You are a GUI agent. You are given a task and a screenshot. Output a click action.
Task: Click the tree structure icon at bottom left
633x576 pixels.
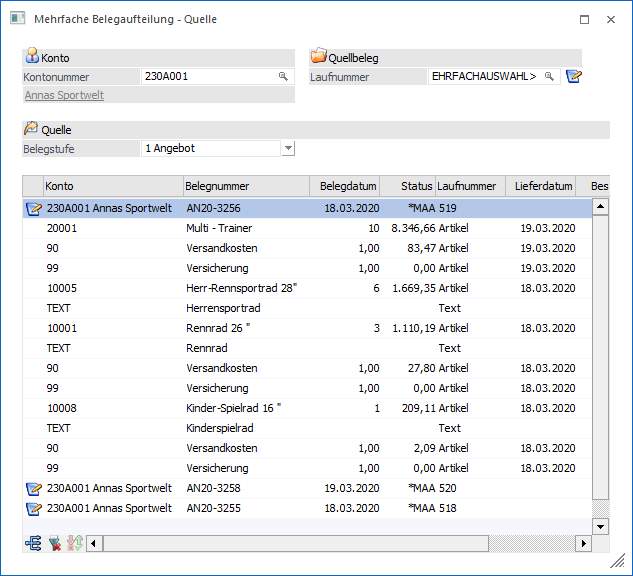tap(33, 543)
